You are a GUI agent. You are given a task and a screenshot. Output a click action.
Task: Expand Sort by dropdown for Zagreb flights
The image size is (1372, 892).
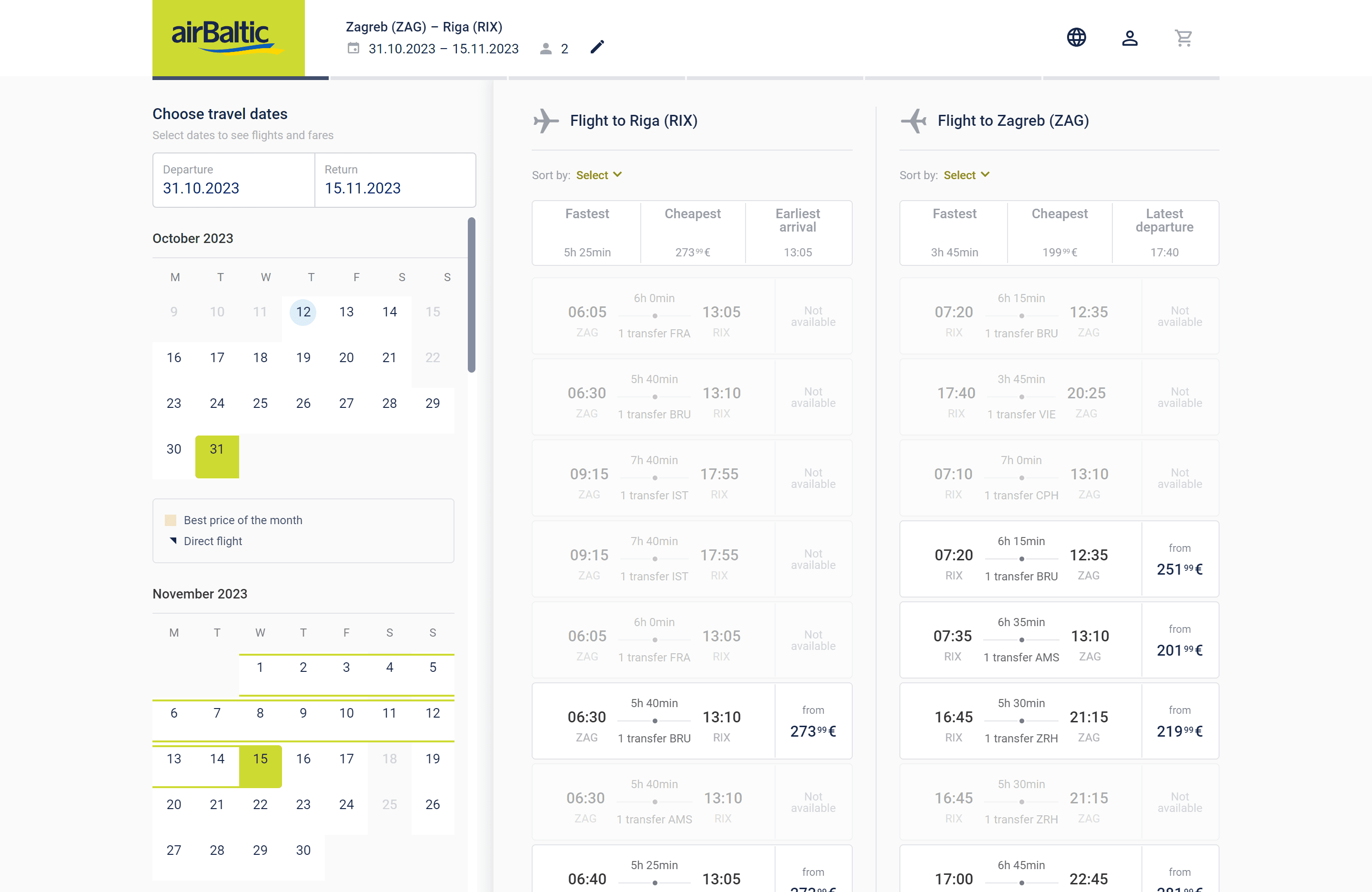(966, 175)
